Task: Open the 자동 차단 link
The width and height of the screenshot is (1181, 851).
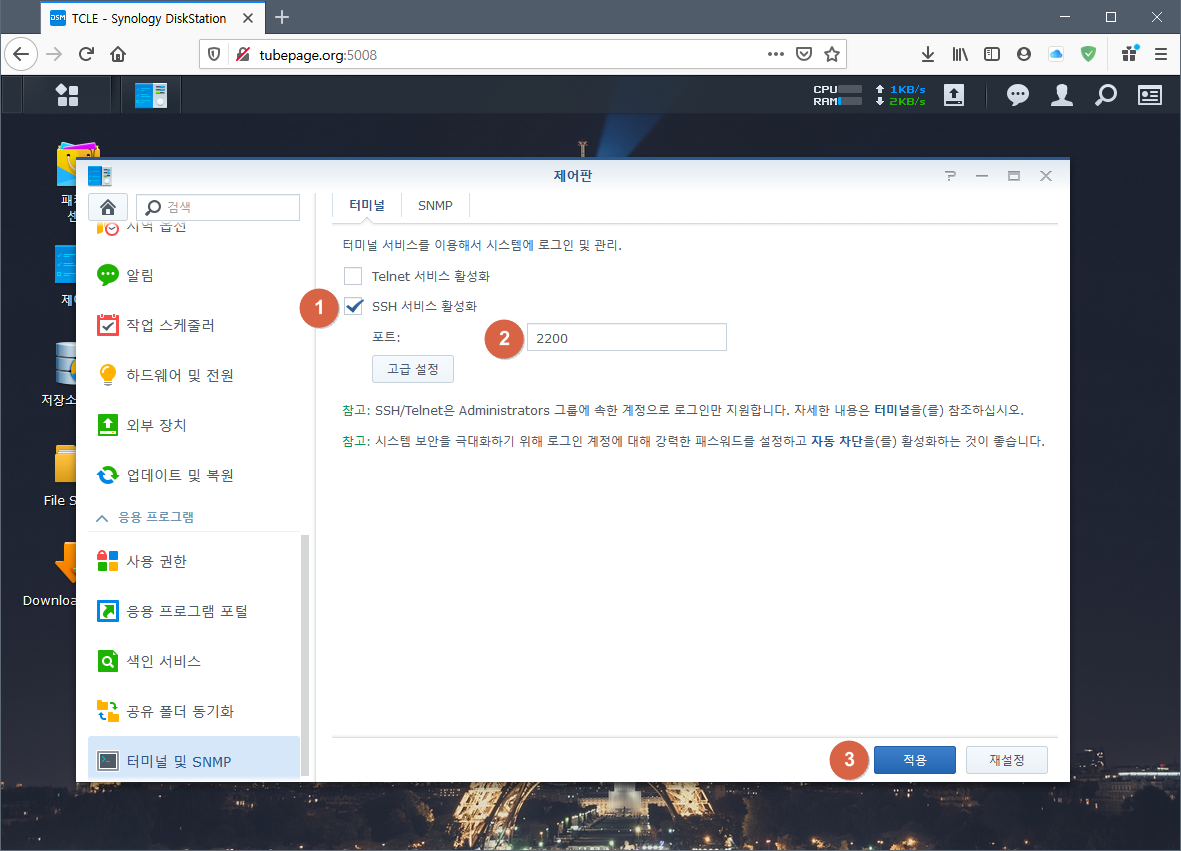Action: [837, 441]
